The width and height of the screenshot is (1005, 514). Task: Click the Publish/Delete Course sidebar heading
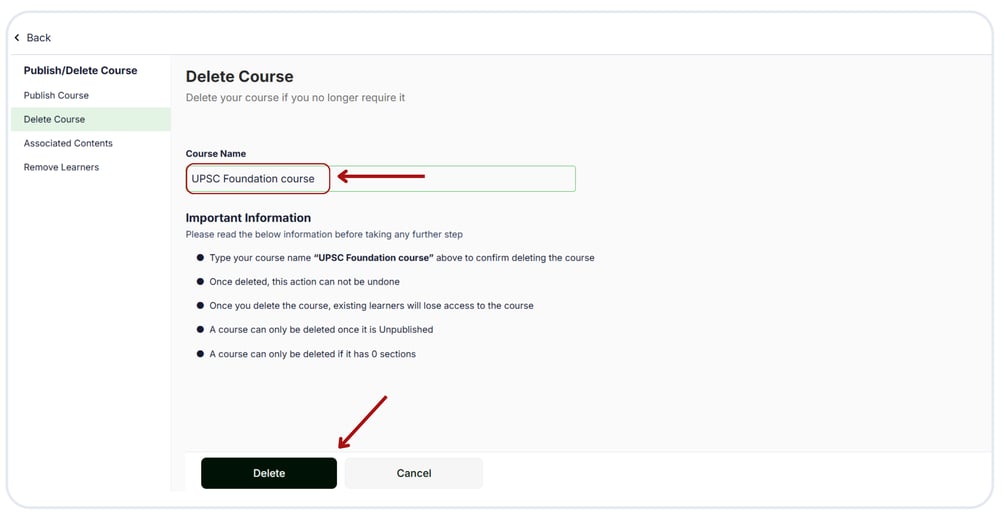click(x=80, y=70)
